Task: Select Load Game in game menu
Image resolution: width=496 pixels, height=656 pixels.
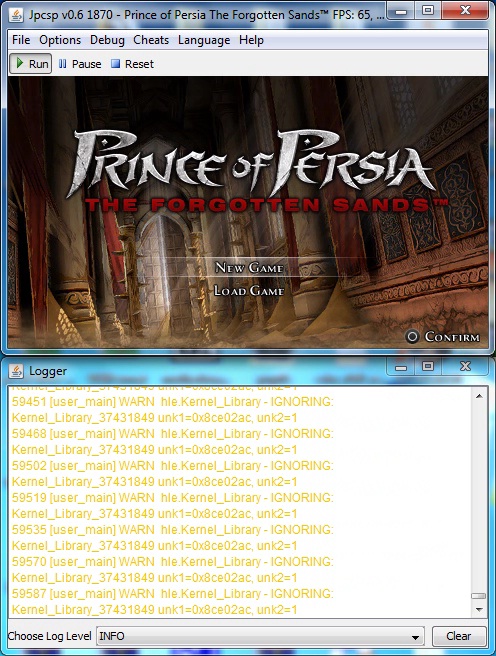Action: [249, 290]
